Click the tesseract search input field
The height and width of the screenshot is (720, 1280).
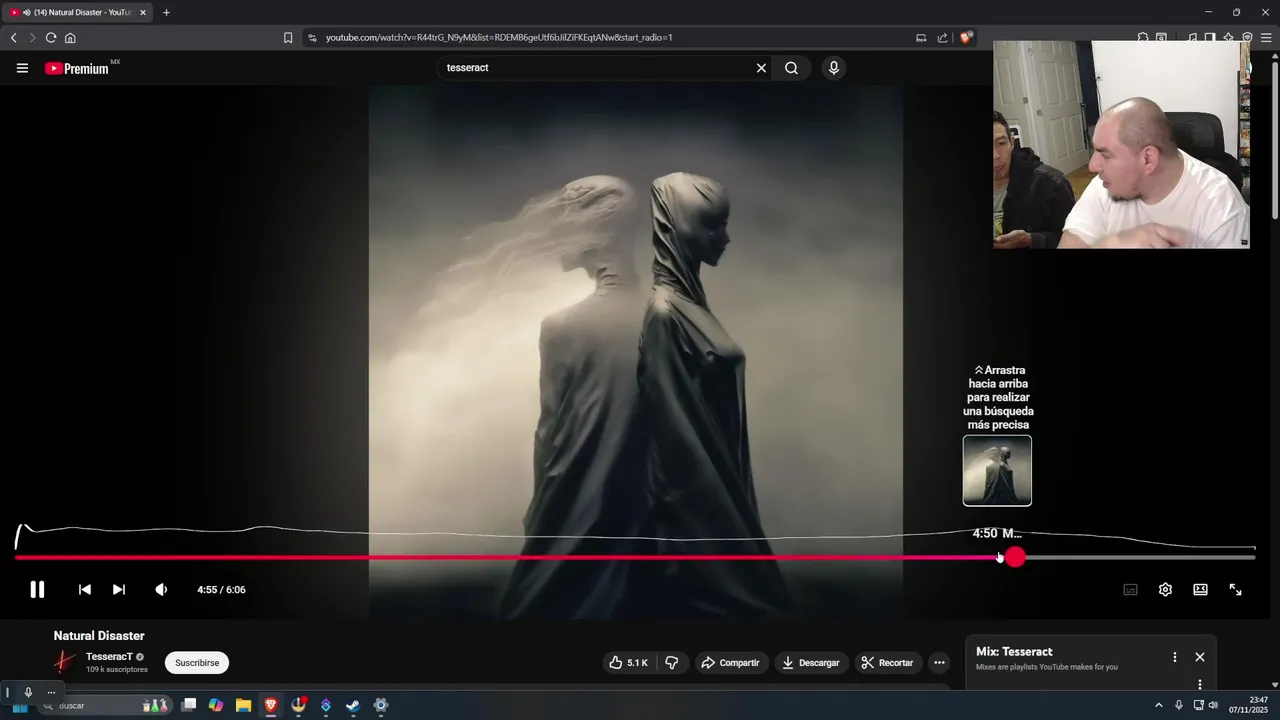pos(595,68)
